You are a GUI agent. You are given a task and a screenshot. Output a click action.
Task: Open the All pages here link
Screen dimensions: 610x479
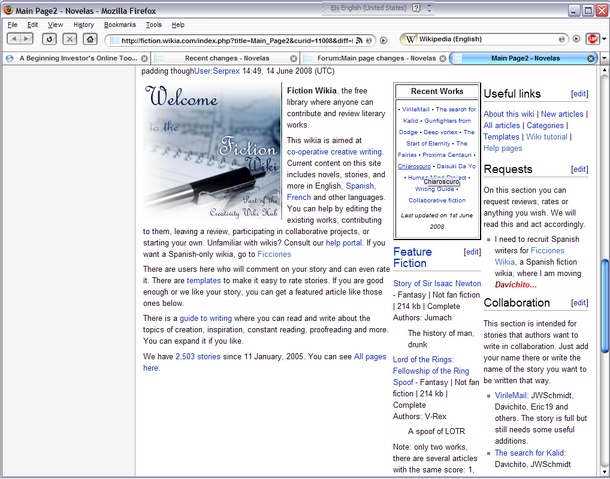(370, 356)
